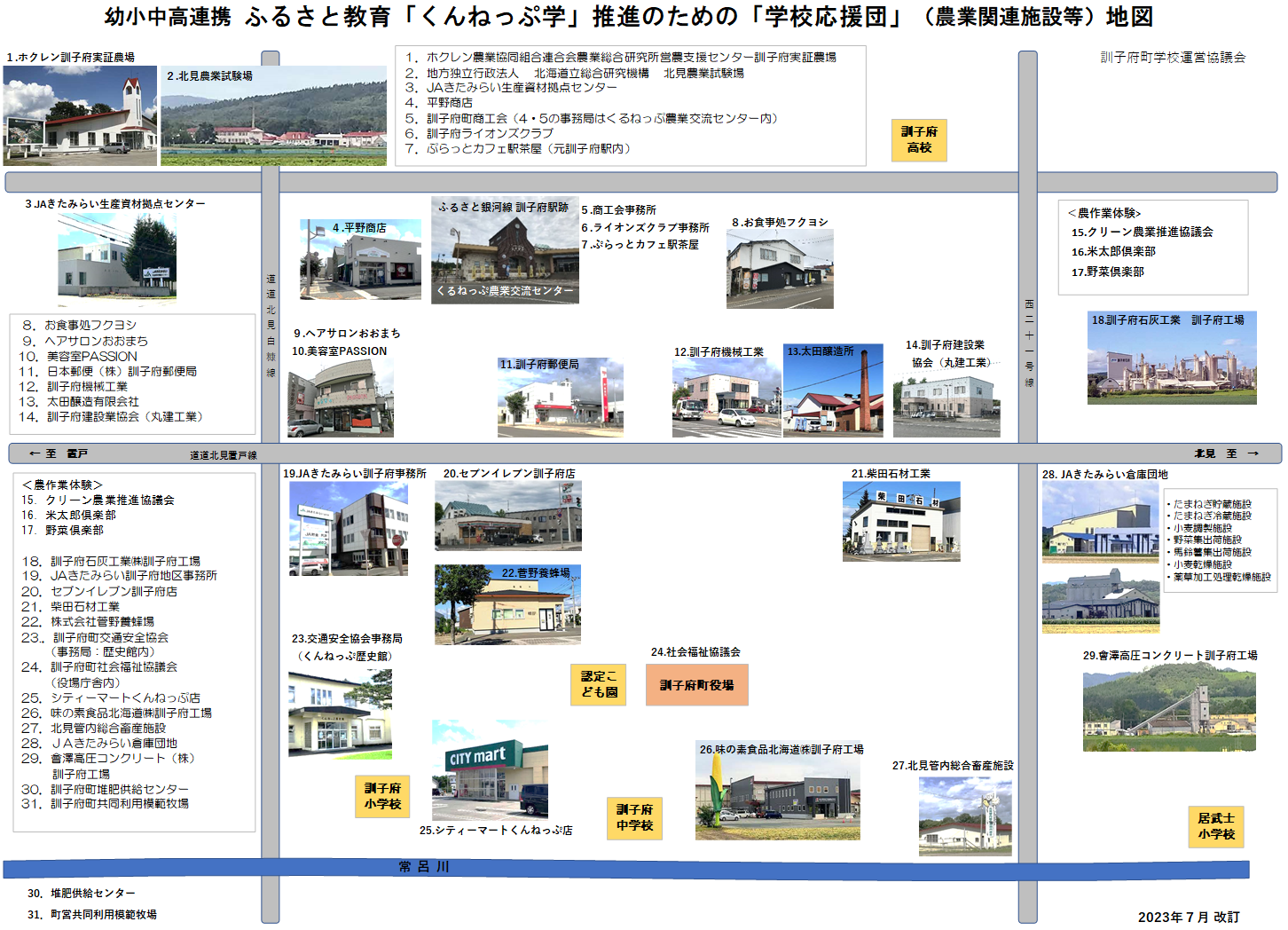This screenshot has height=930, width=1288.
Task: Select the grain elevator photo below the 倉庫団地 warehouse
Action: click(x=1100, y=600)
